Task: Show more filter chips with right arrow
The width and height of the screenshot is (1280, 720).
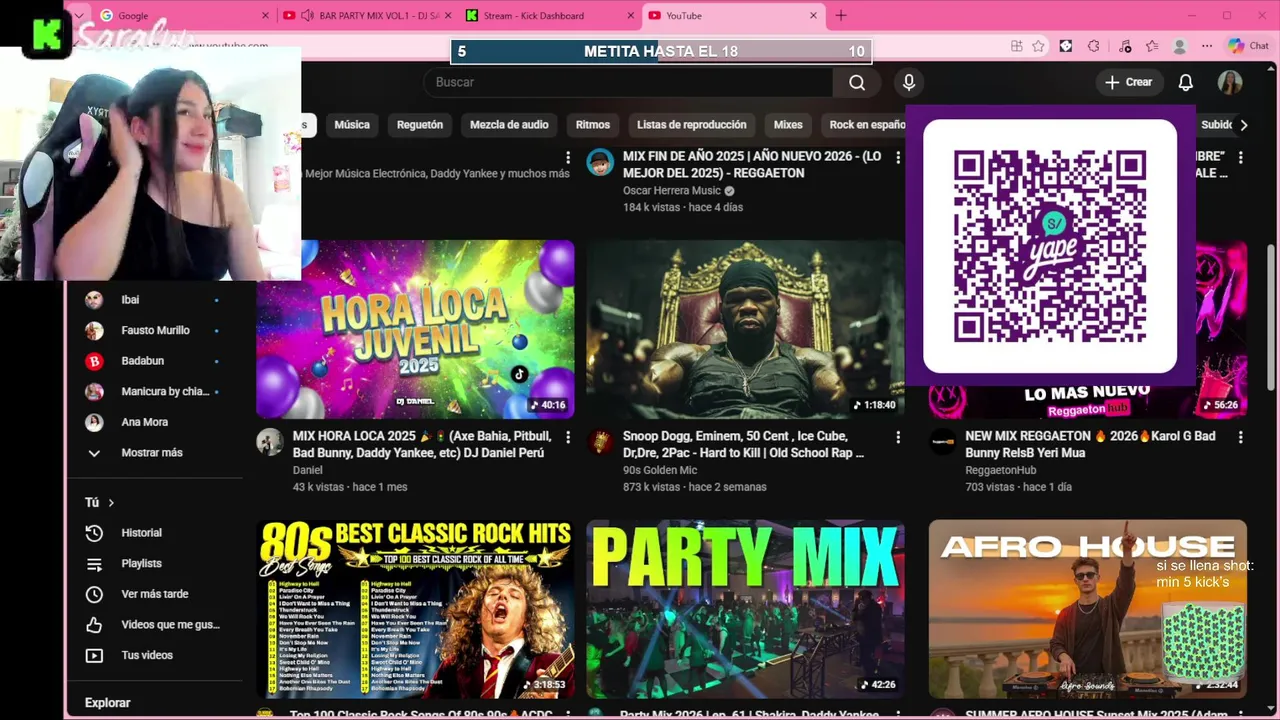Action: (x=1243, y=125)
